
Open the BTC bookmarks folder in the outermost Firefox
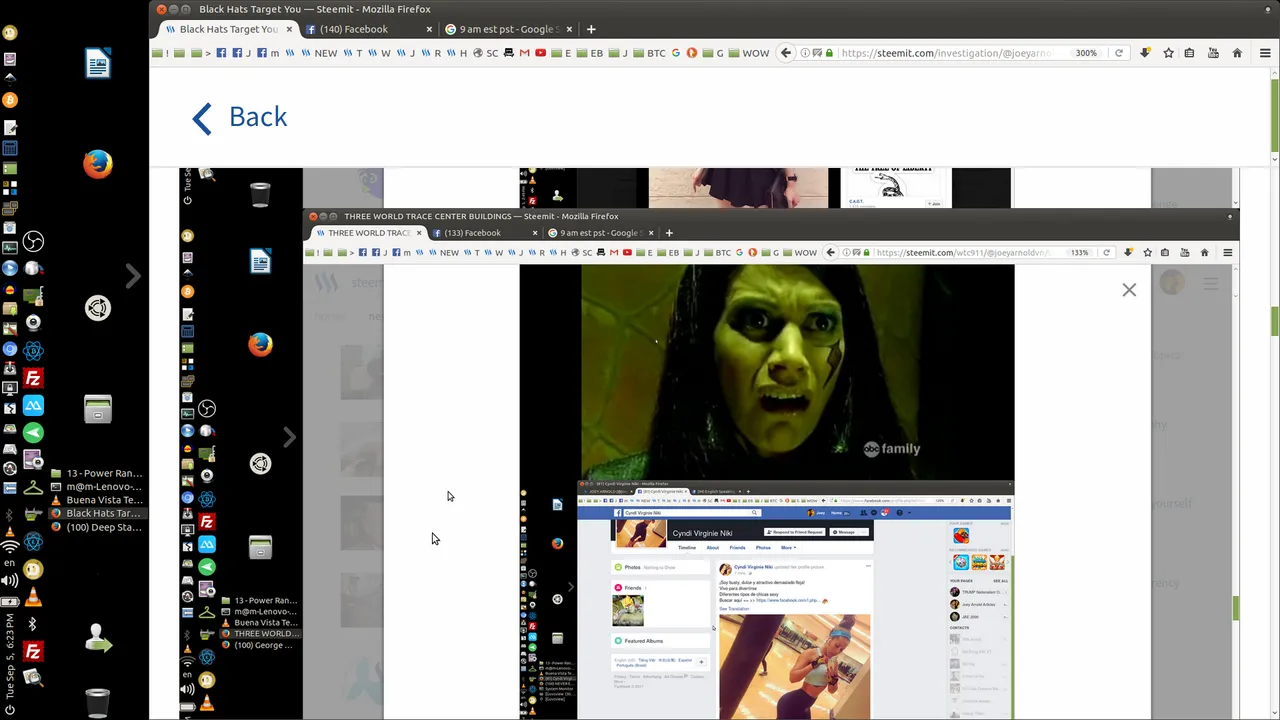[x=648, y=53]
